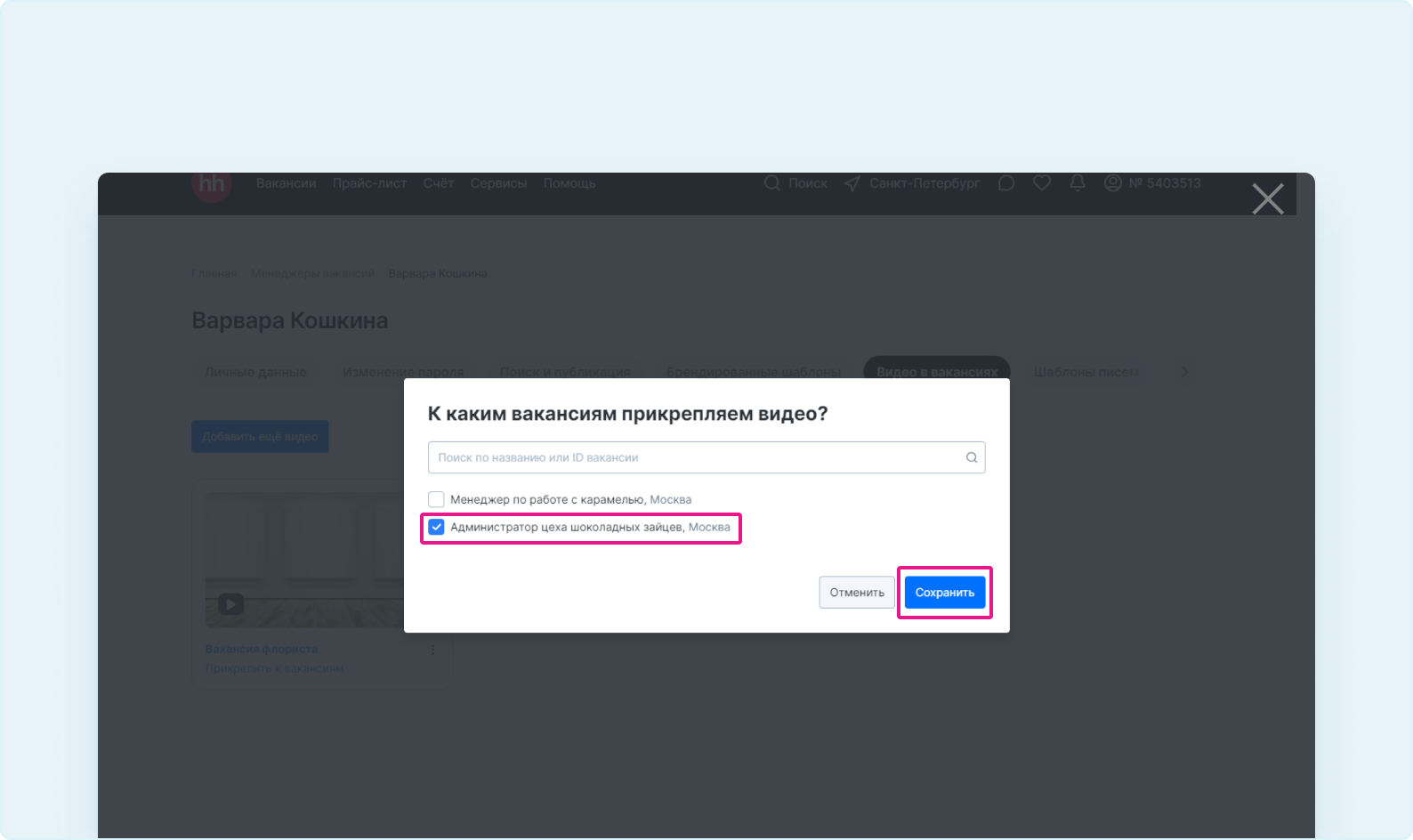Open the chat messages icon

(1006, 183)
